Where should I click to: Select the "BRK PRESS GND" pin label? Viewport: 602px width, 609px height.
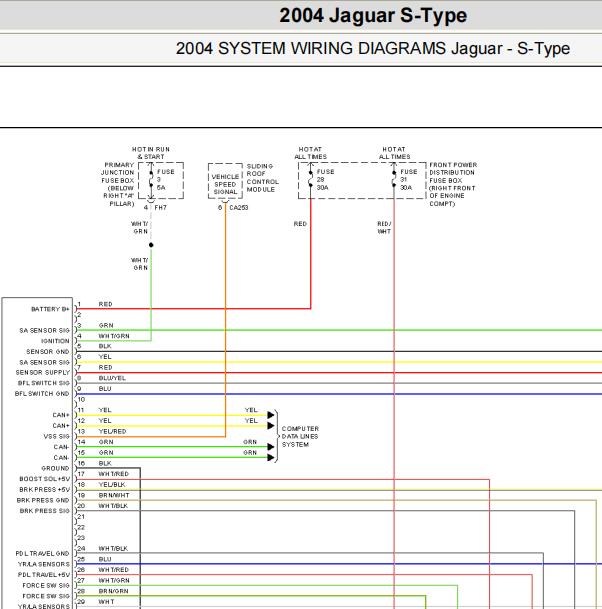[43, 500]
